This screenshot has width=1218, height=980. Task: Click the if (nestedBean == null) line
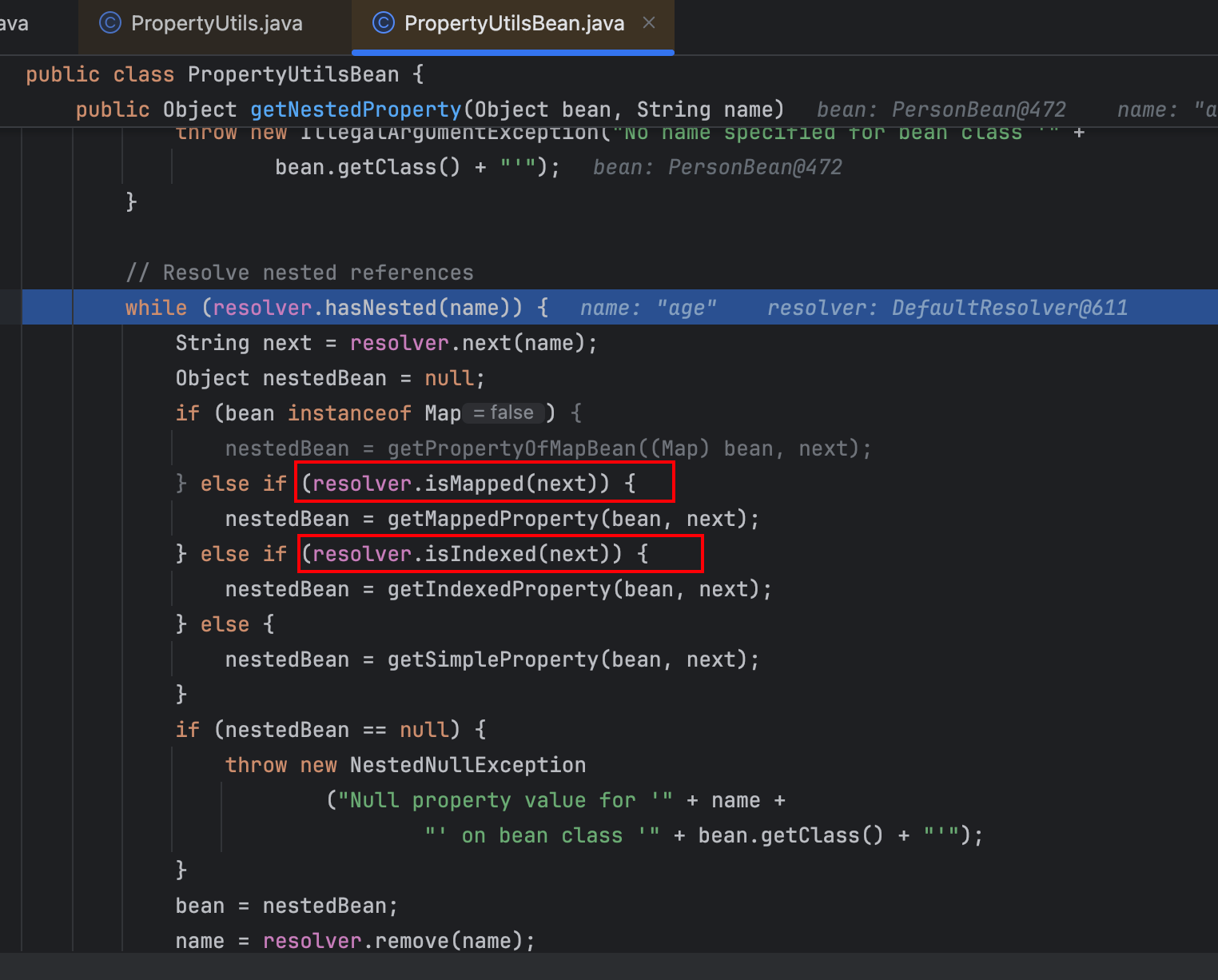331,730
